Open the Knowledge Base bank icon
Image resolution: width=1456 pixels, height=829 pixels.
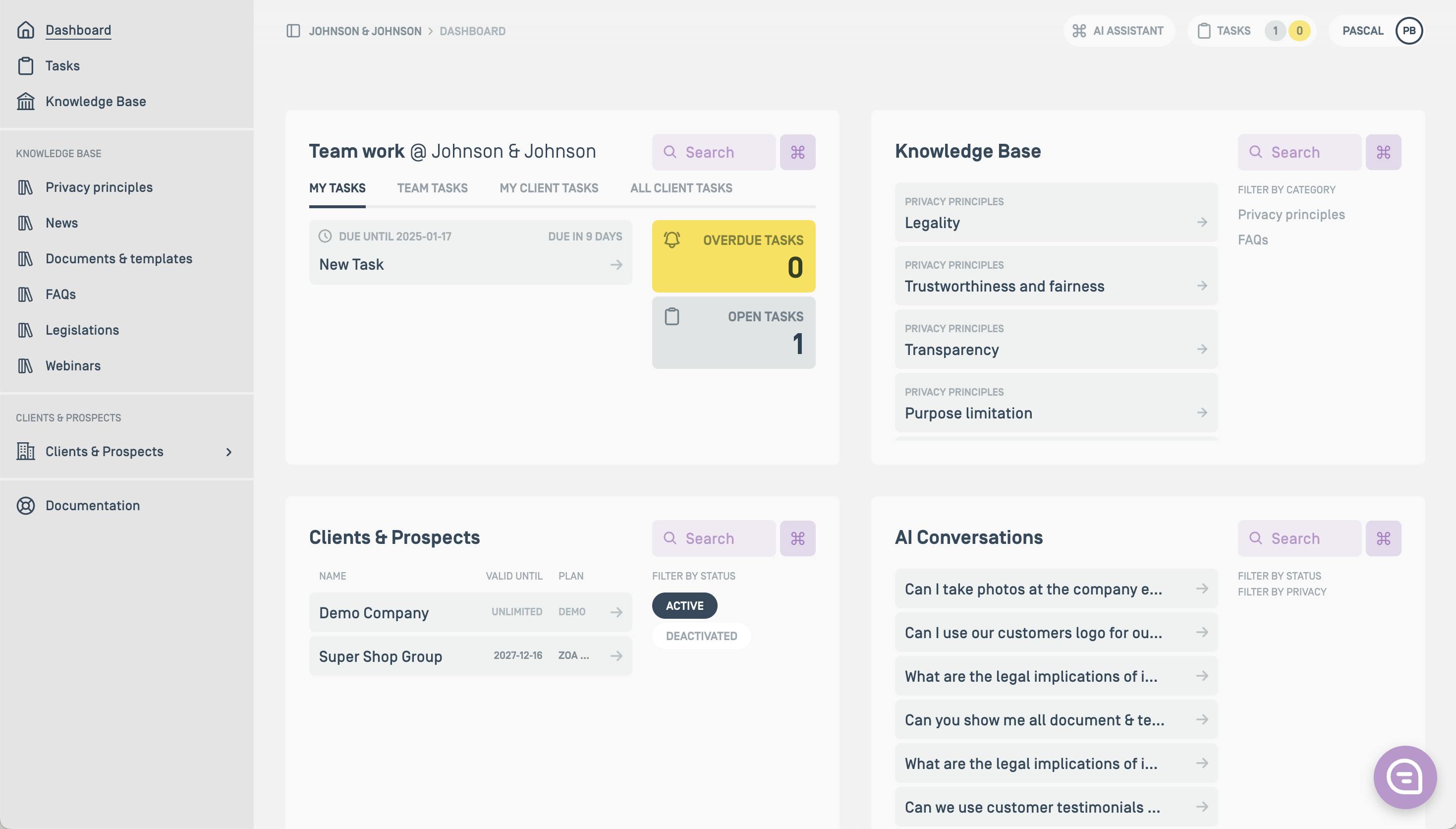pyautogui.click(x=26, y=101)
